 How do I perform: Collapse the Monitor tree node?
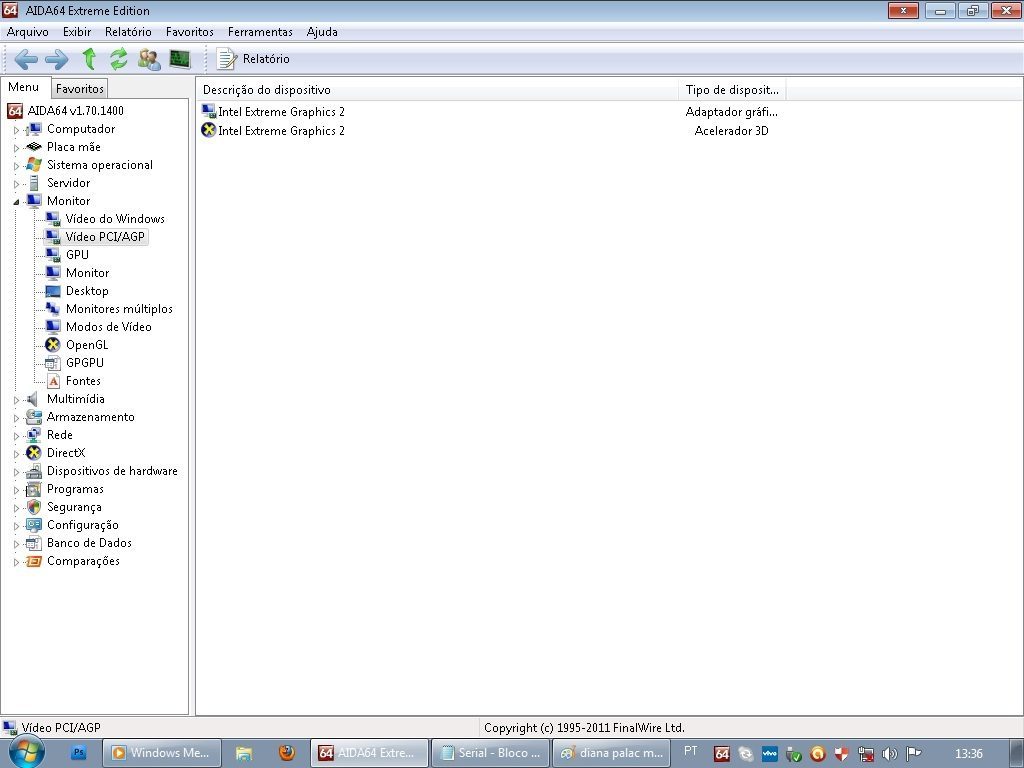16,202
